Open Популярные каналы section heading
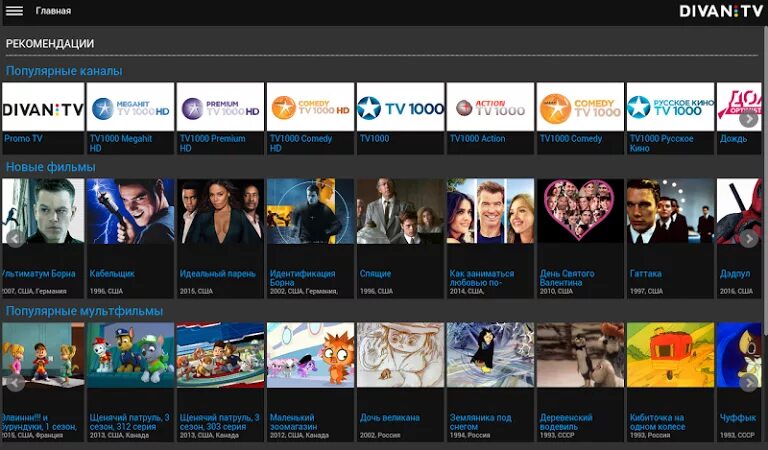Image resolution: width=768 pixels, height=450 pixels. [64, 71]
